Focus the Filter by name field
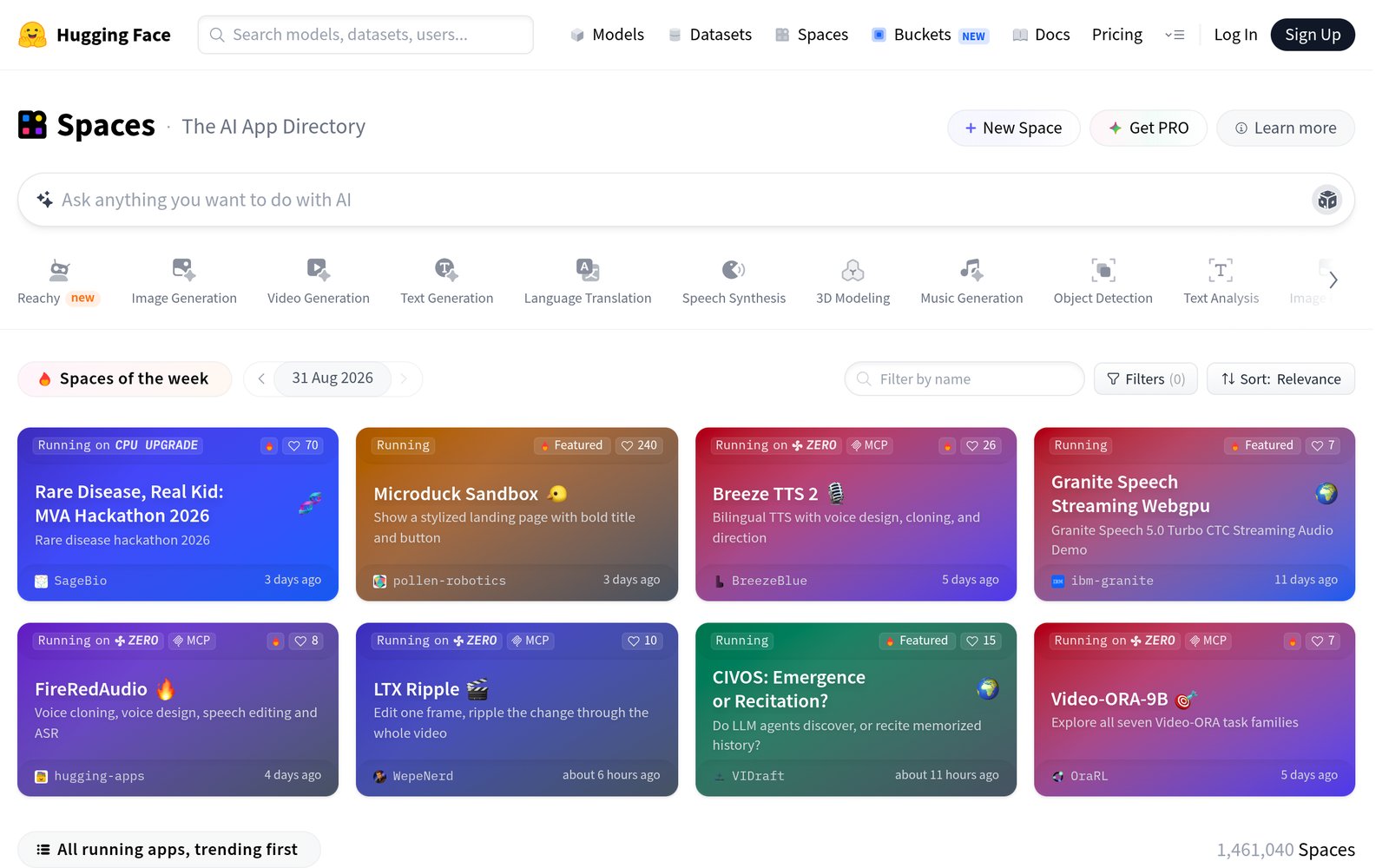This screenshot has width=1389, height=868. [964, 378]
